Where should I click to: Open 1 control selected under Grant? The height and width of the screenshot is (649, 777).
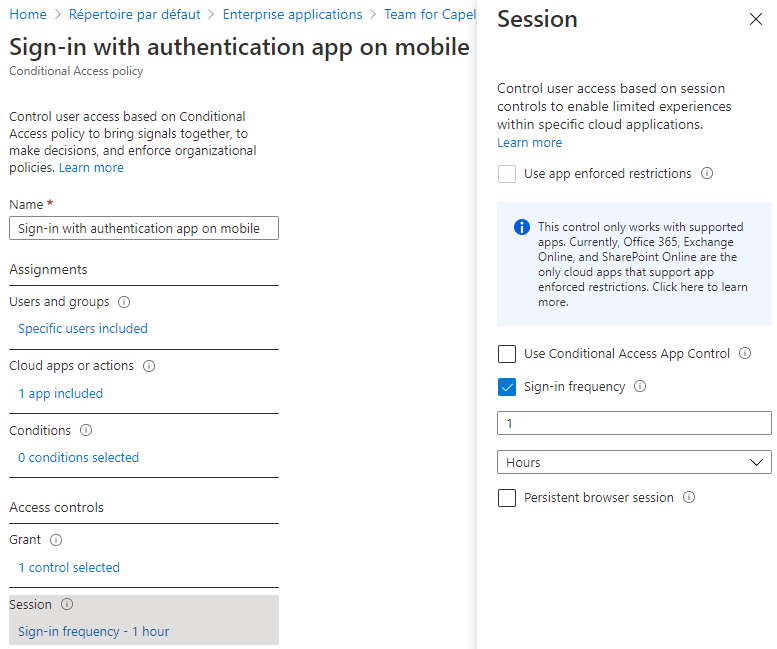coord(69,568)
